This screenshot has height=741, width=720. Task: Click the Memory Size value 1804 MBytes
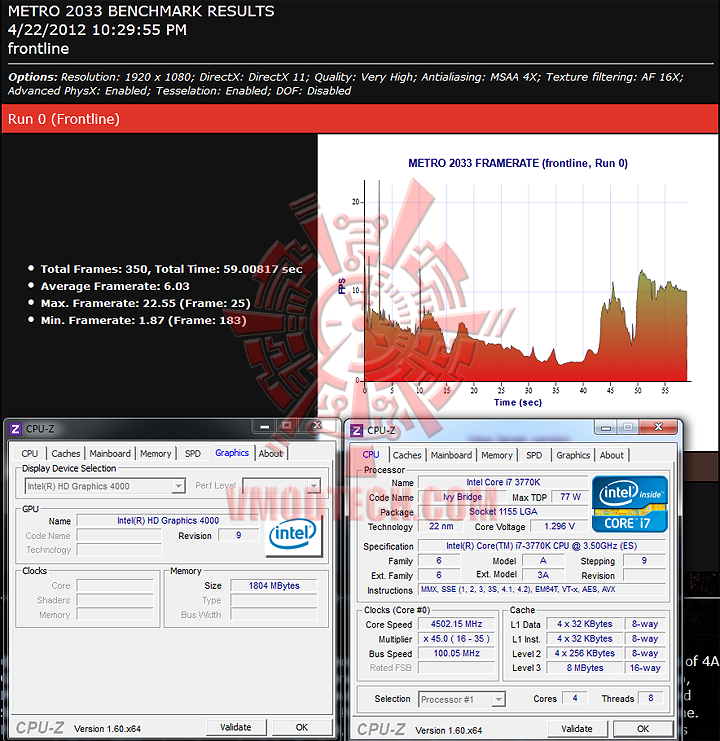click(x=274, y=586)
